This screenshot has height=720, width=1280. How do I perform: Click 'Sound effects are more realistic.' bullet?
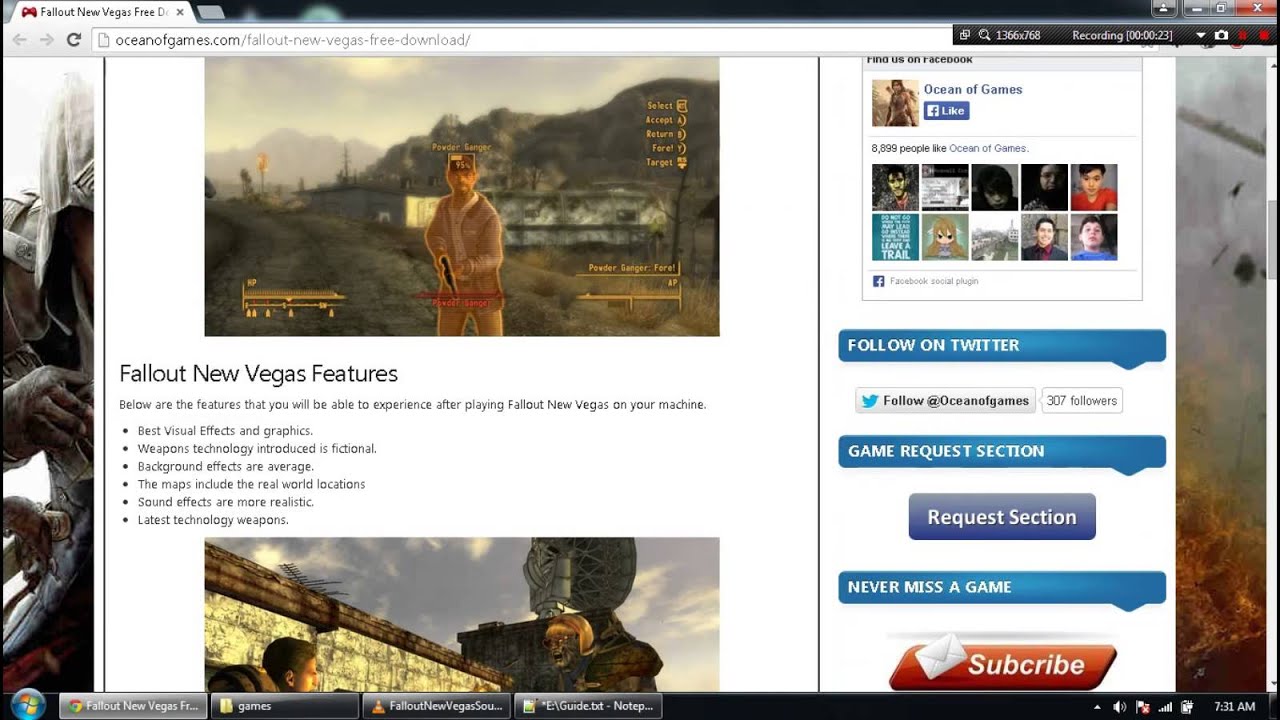point(226,502)
